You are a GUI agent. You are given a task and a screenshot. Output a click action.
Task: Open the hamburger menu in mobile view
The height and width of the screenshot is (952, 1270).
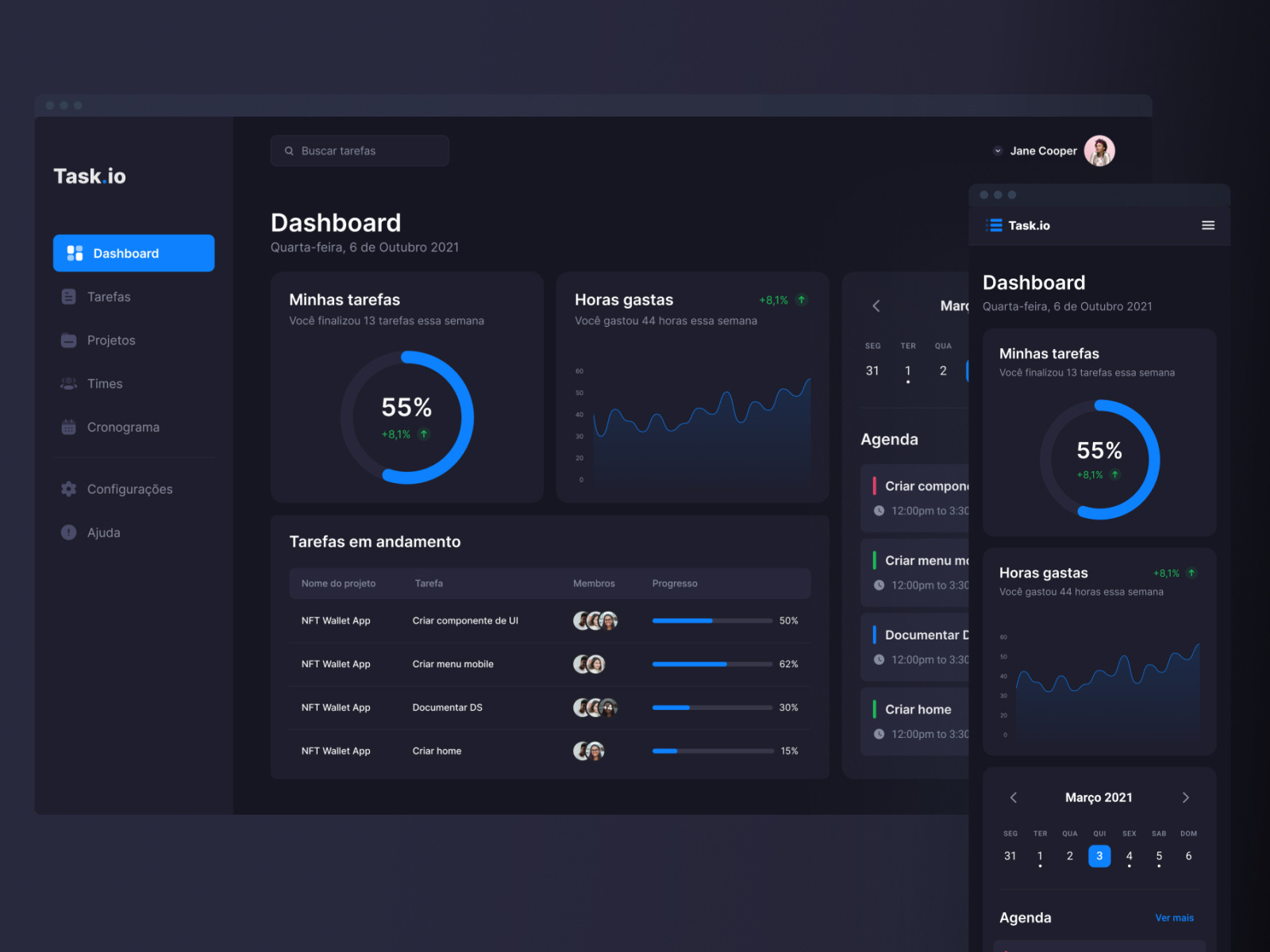tap(1207, 225)
